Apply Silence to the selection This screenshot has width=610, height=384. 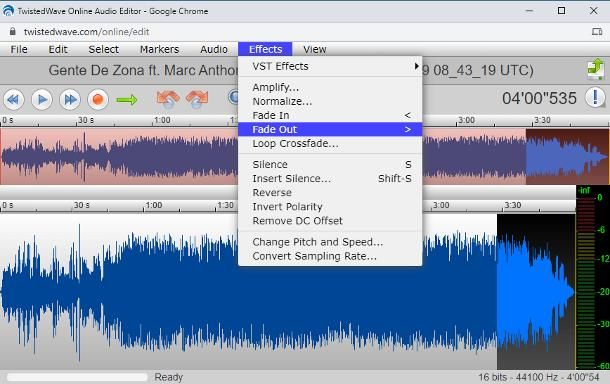coord(330,164)
